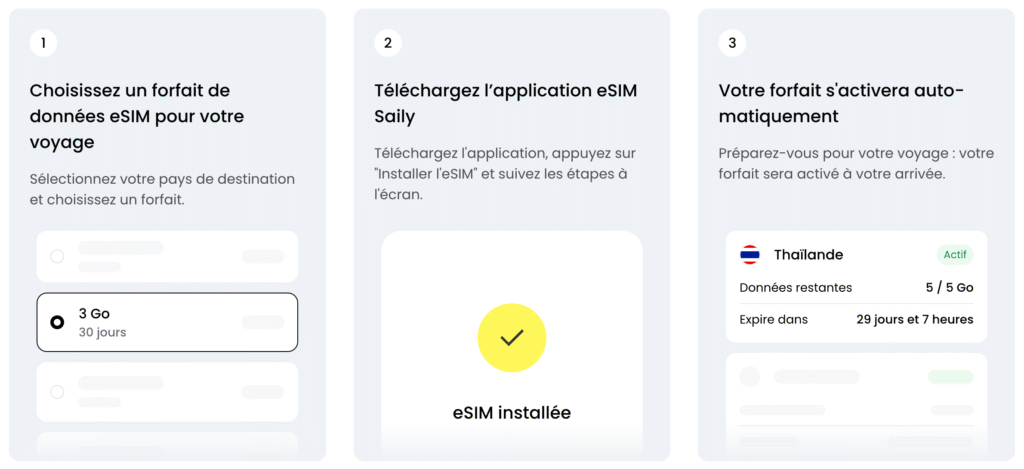Click the greyed placeholder avatar circle
Viewport: 1024px width, 469px height.
click(750, 377)
